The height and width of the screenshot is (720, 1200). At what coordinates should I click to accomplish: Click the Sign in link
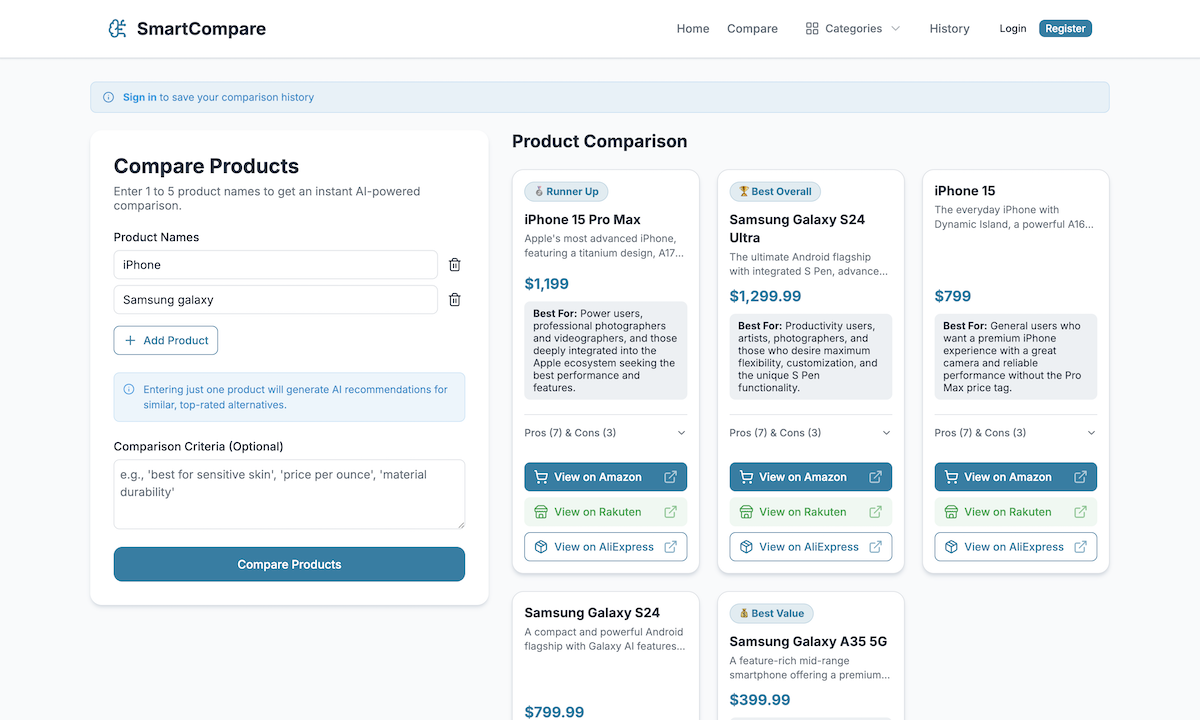pyautogui.click(x=139, y=97)
